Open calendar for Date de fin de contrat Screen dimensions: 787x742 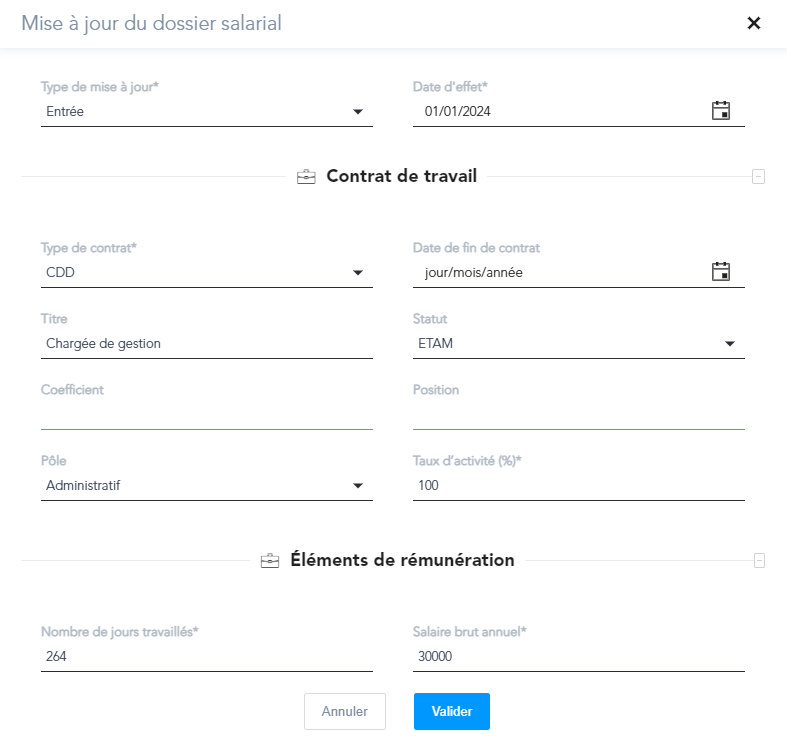tap(721, 272)
